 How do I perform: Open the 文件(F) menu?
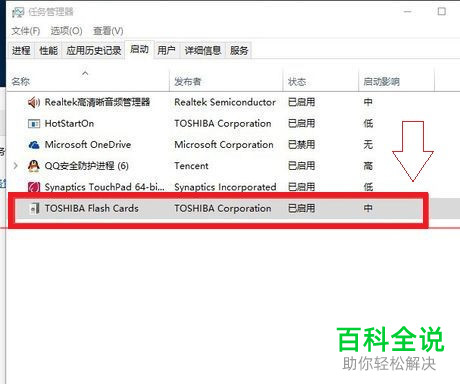[26, 31]
